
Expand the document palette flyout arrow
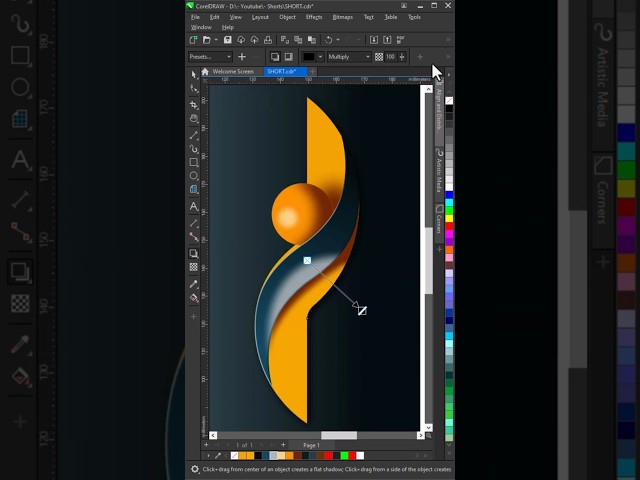pos(209,456)
